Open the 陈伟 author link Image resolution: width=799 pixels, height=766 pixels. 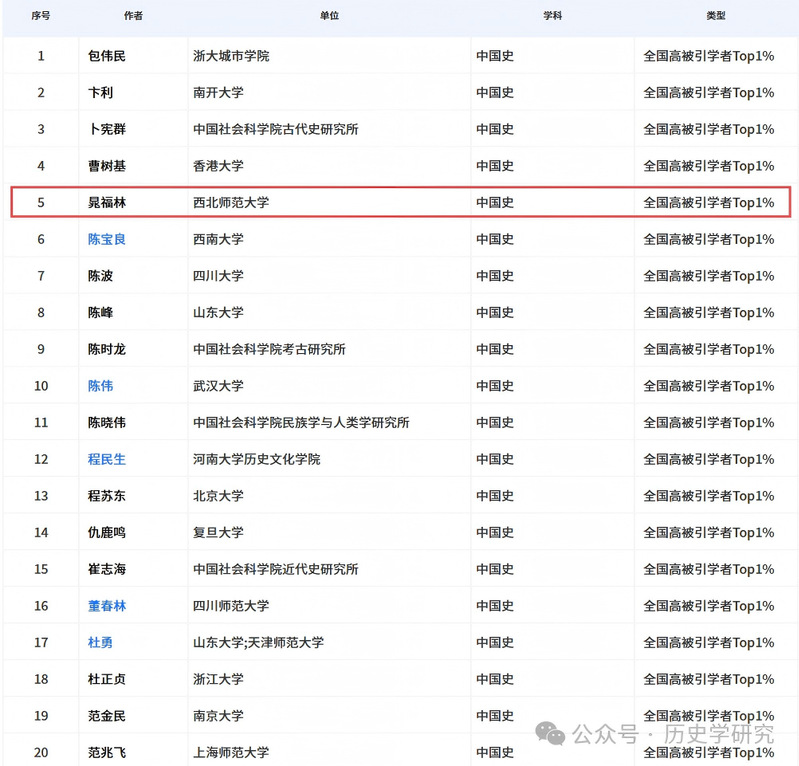100,386
